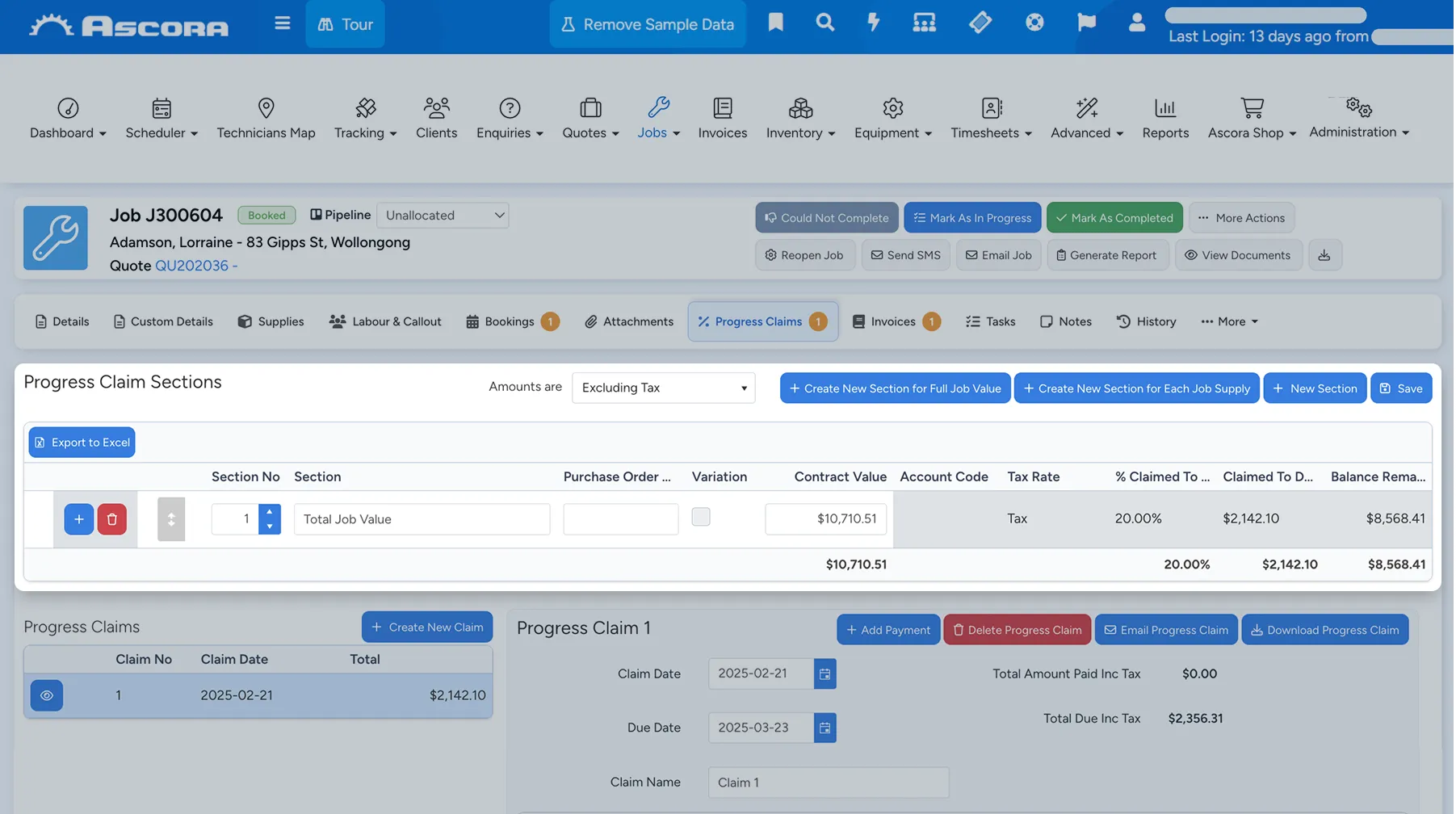Click Mark As Completed button

(1114, 218)
